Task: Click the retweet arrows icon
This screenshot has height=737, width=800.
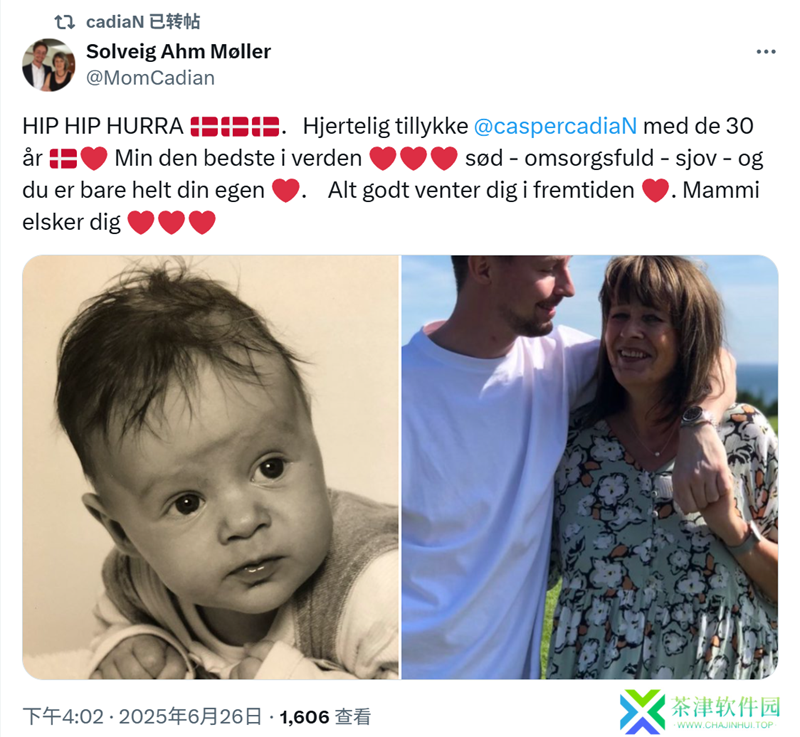Action: pyautogui.click(x=64, y=22)
